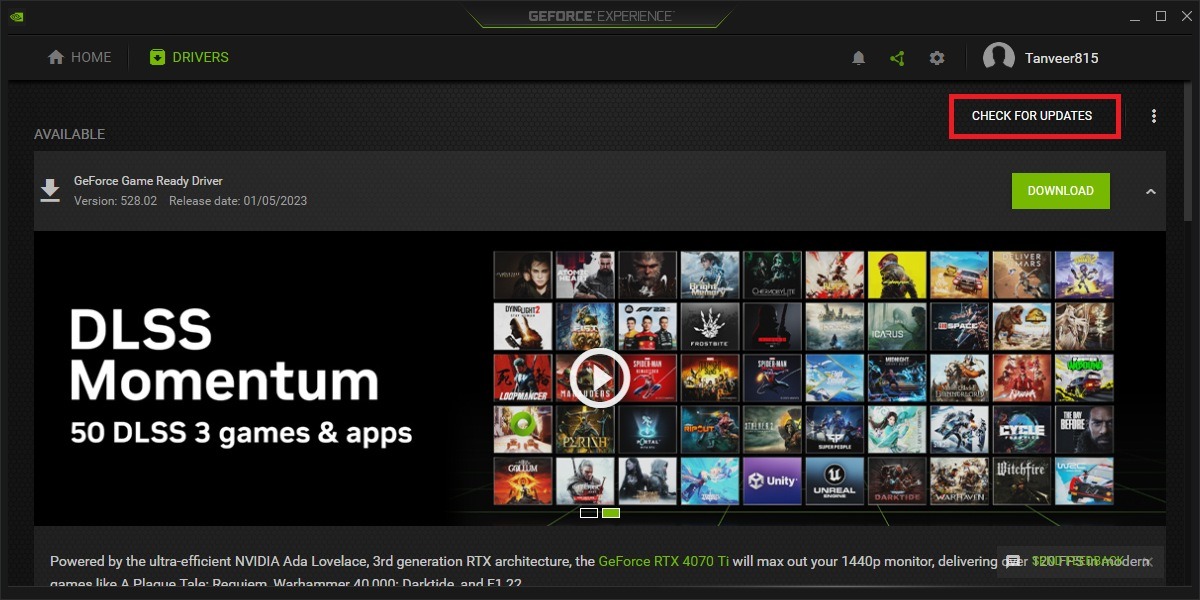Click CHECK FOR UPDATES
The height and width of the screenshot is (600, 1200).
coord(1035,116)
